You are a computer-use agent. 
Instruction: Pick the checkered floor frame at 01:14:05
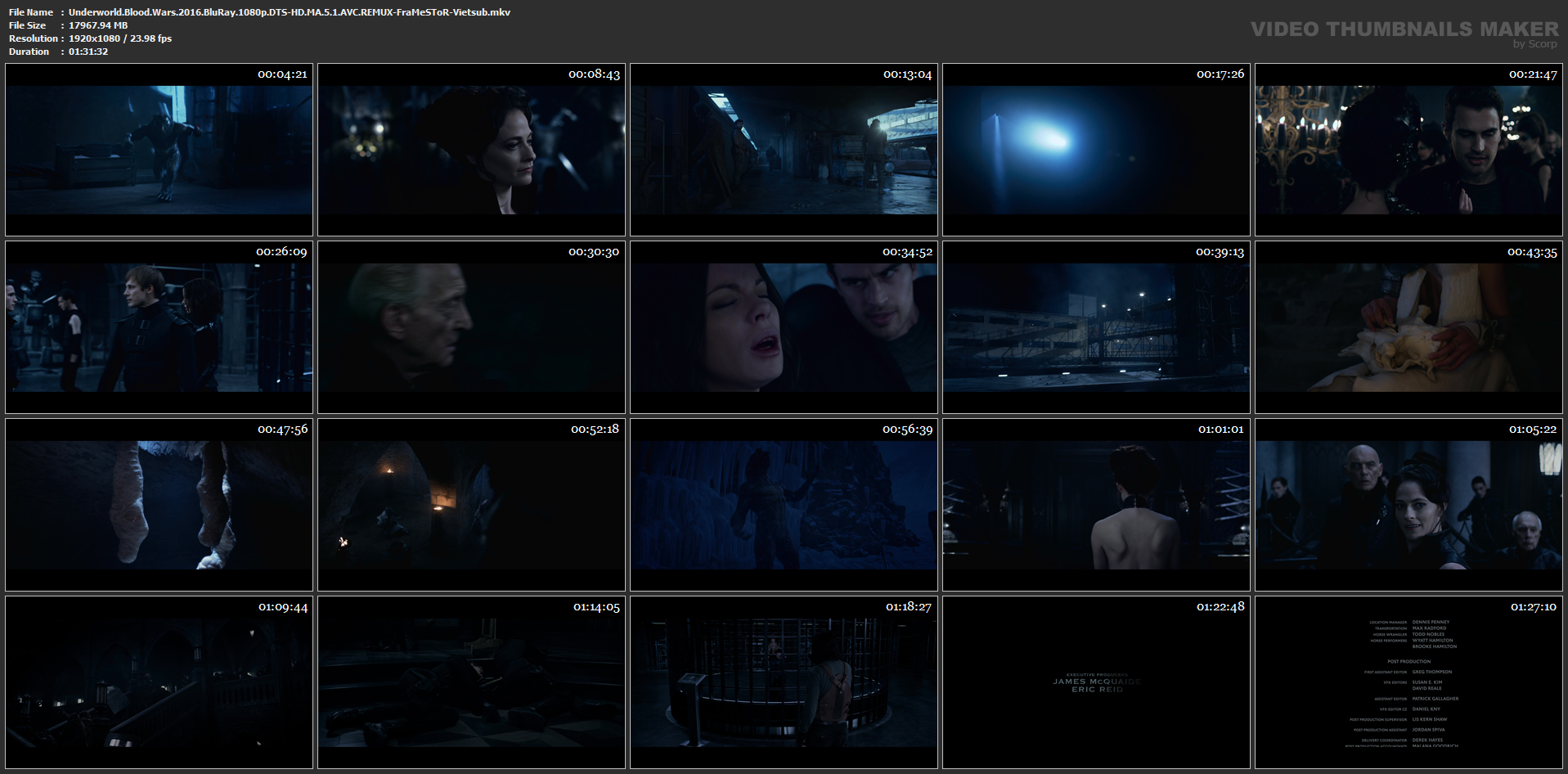pyautogui.click(x=471, y=682)
